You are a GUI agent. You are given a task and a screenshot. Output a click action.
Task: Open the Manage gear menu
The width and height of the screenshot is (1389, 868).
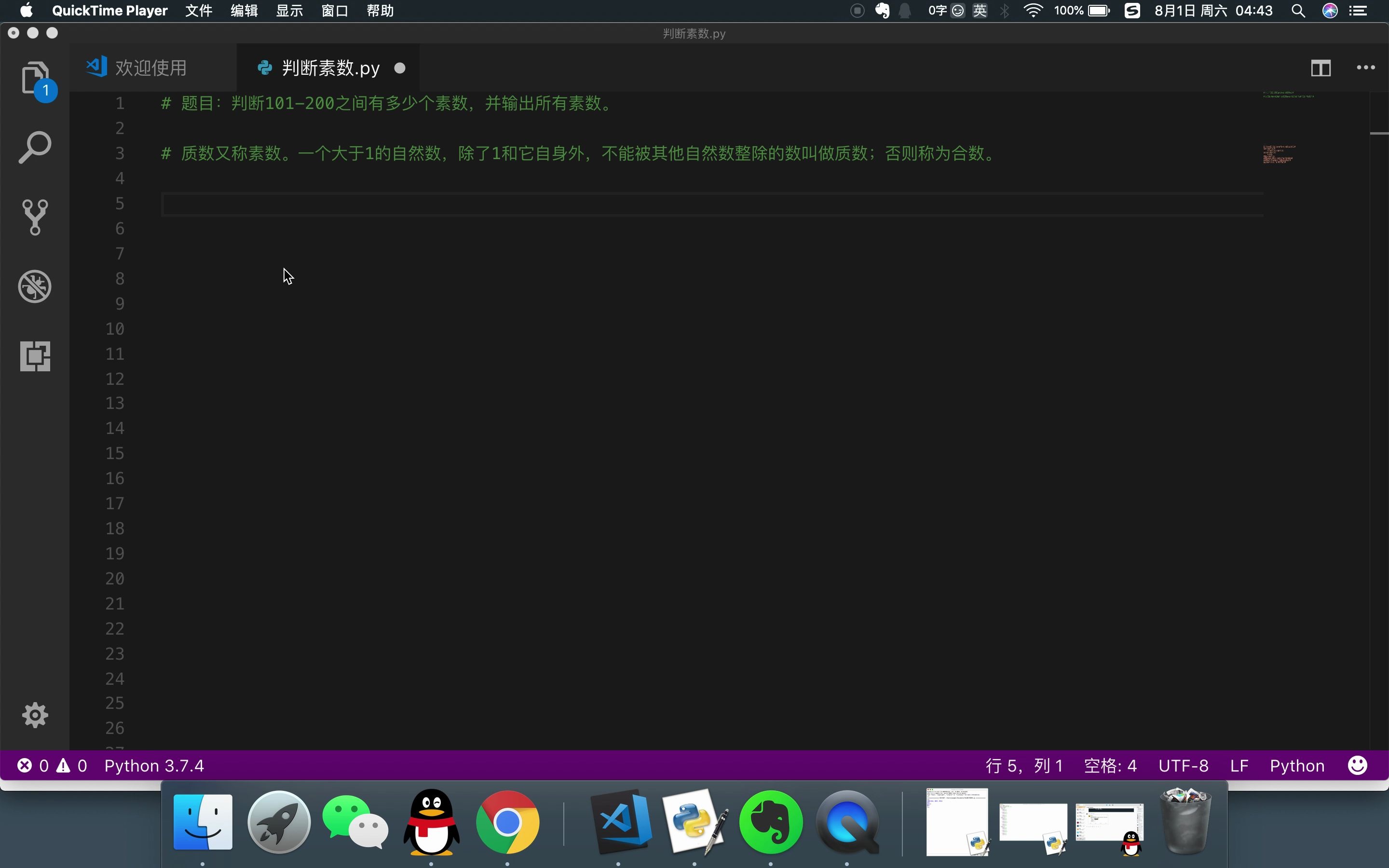pos(34,715)
